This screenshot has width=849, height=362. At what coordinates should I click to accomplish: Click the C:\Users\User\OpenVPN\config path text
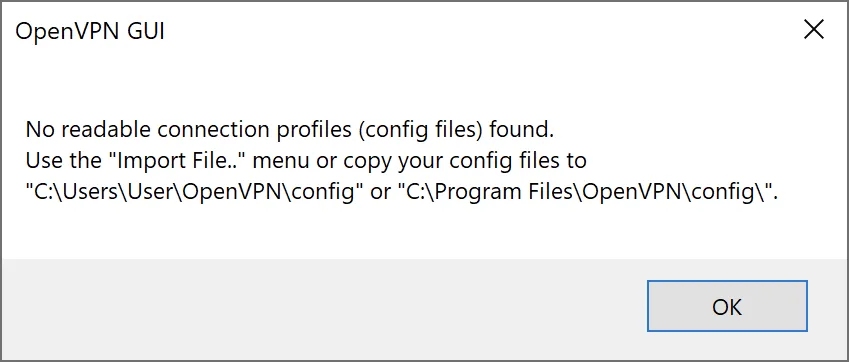pos(194,193)
